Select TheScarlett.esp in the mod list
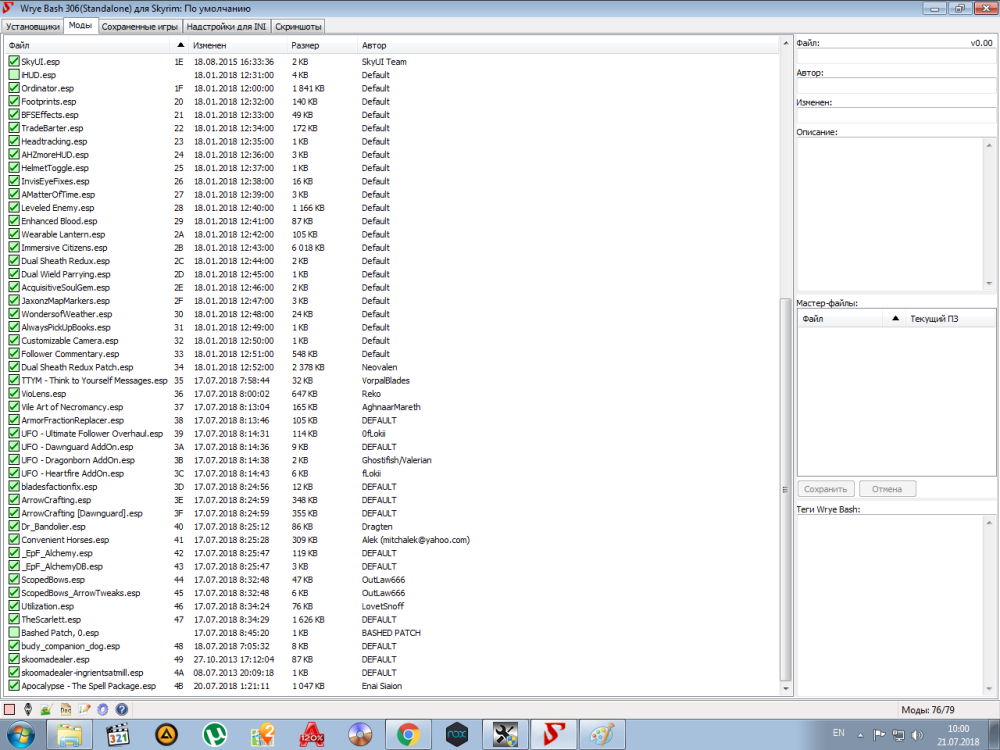The image size is (1000, 750). 393,619
